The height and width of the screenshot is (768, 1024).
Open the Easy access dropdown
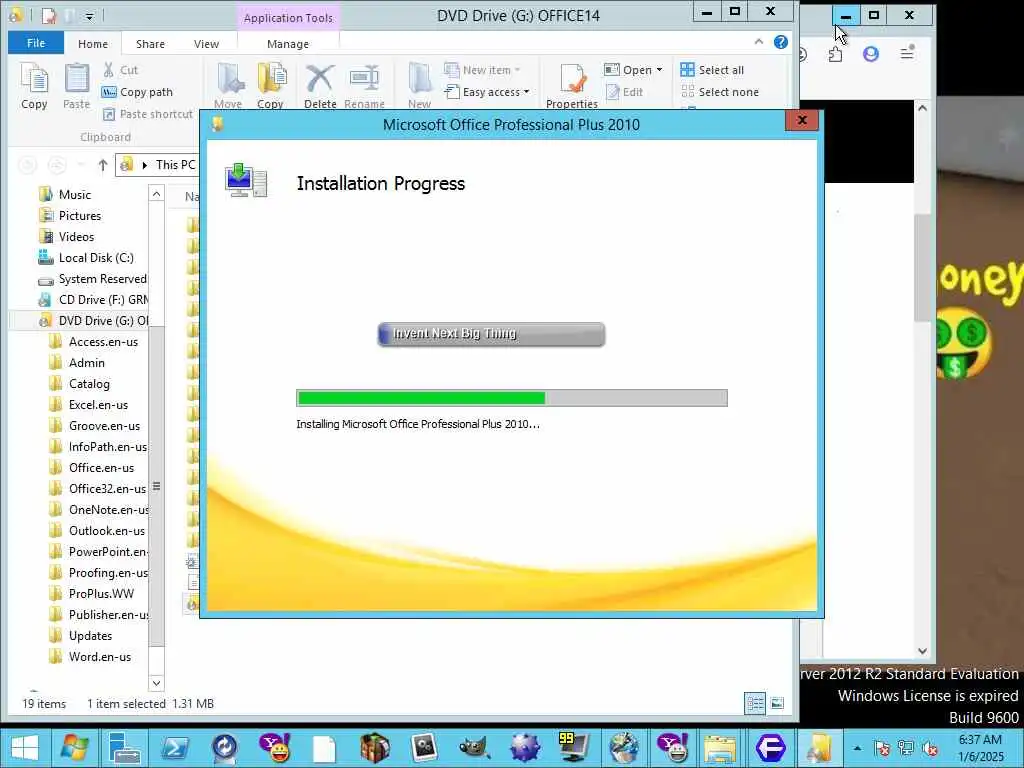(487, 92)
